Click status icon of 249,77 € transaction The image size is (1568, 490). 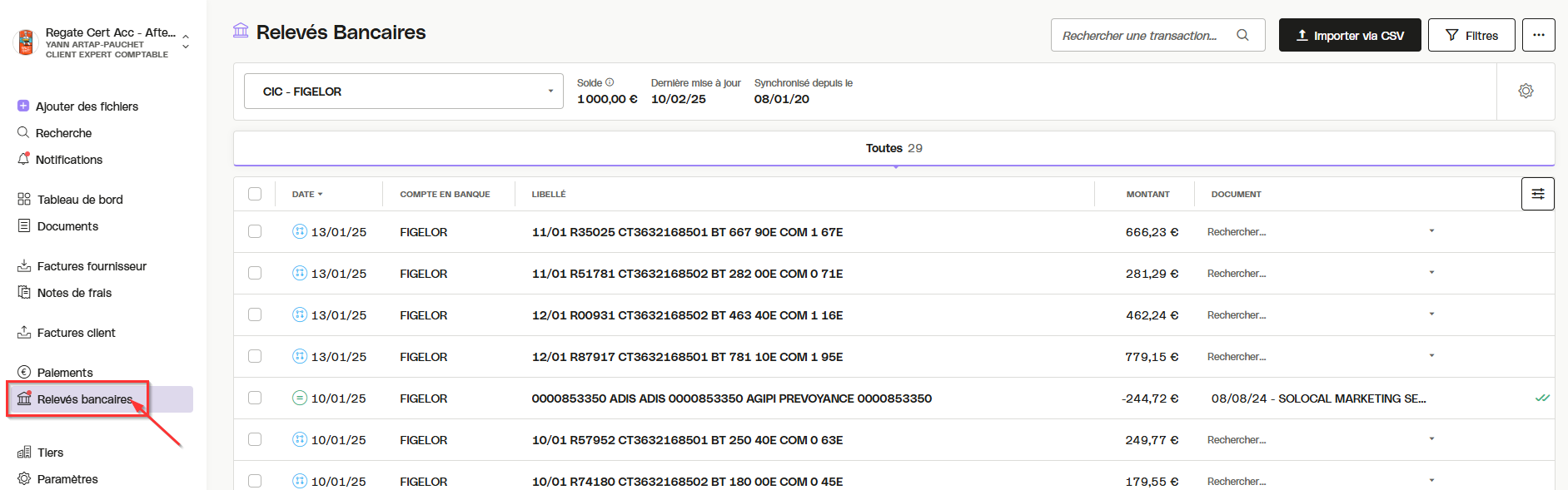[300, 439]
